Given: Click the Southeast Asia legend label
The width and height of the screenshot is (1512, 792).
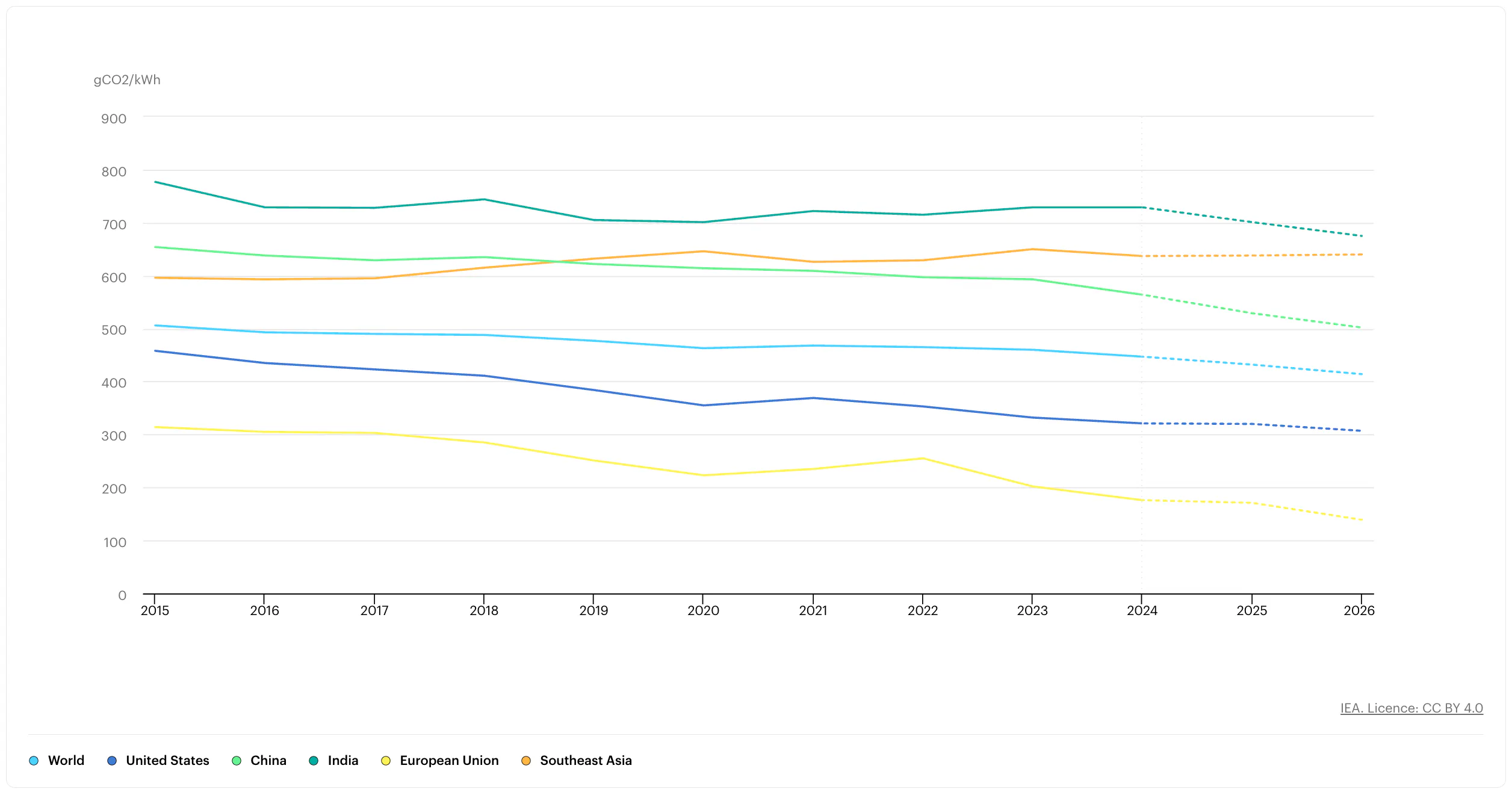Looking at the screenshot, I should point(586,761).
